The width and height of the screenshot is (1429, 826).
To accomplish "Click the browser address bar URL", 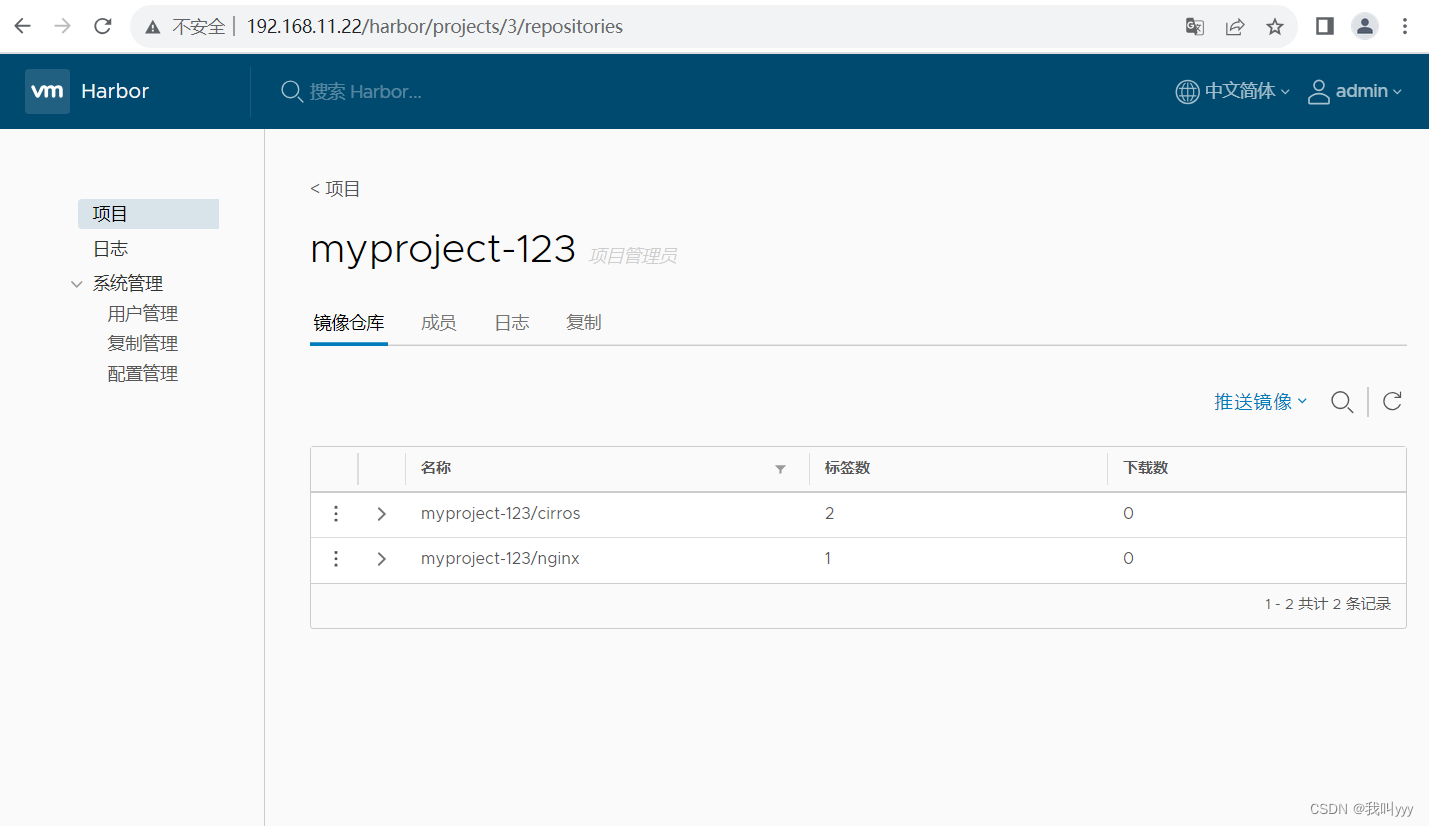I will 434,27.
